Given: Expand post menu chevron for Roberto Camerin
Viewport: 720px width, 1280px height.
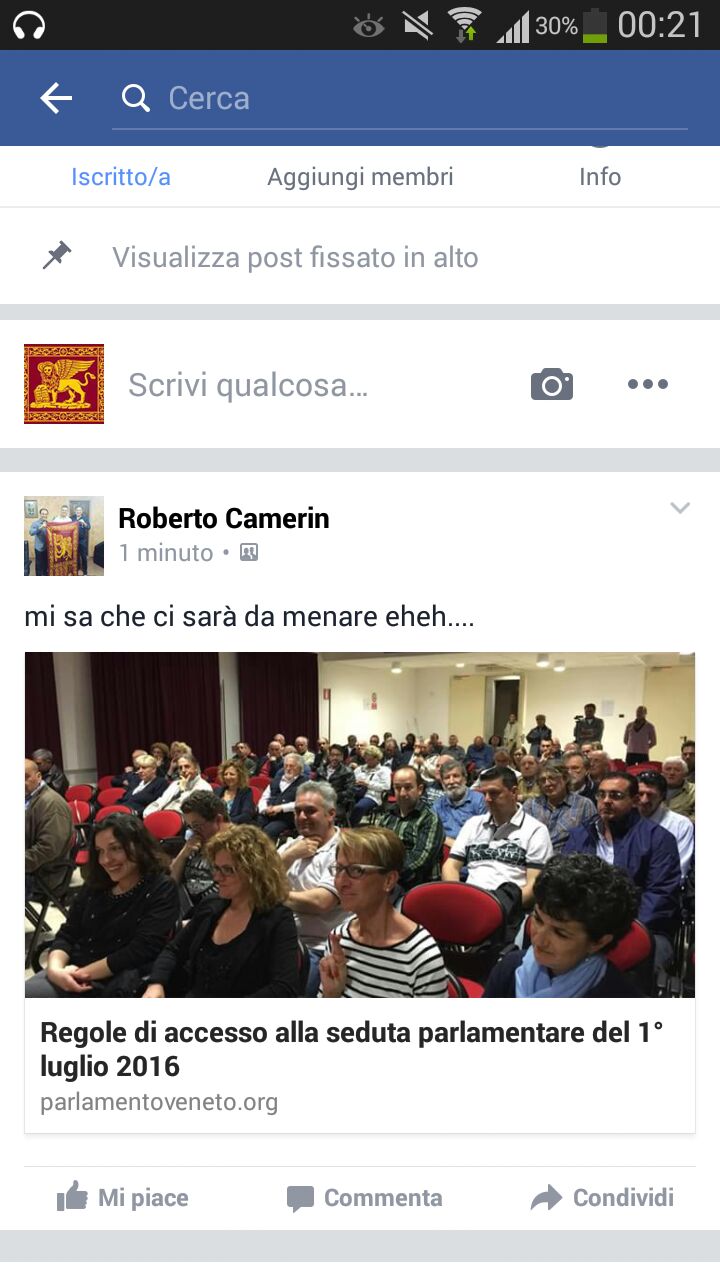Looking at the screenshot, I should click(680, 508).
